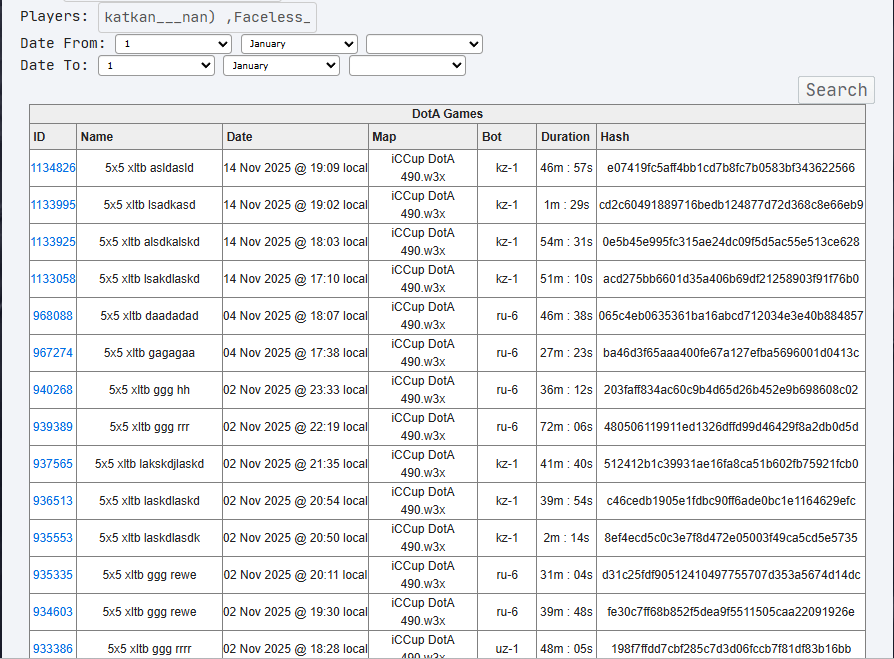Click date '02 Nov 2025 @ 23:33 local'
This screenshot has width=894, height=659.
click(295, 390)
